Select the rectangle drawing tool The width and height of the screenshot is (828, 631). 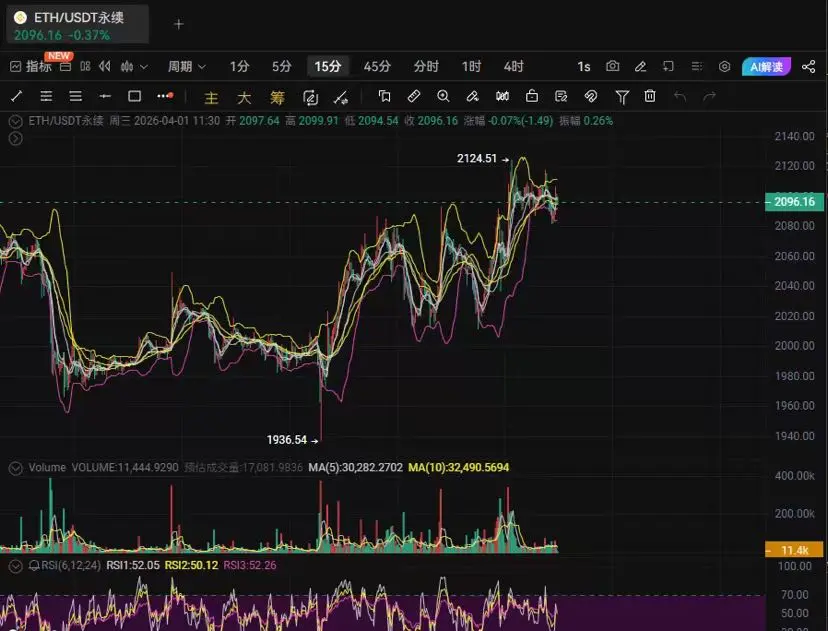(x=135, y=96)
